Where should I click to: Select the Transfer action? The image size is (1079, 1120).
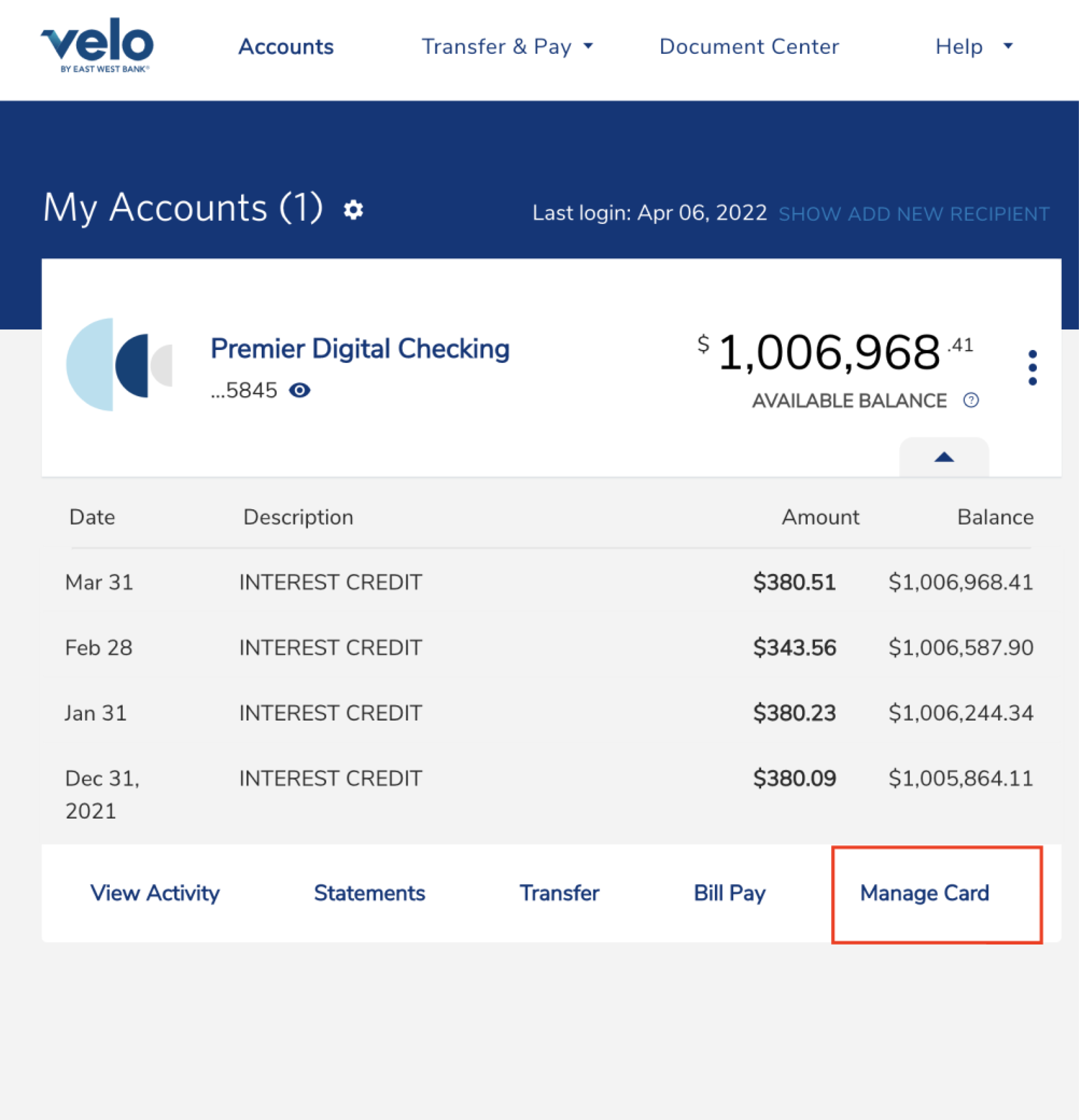click(559, 893)
